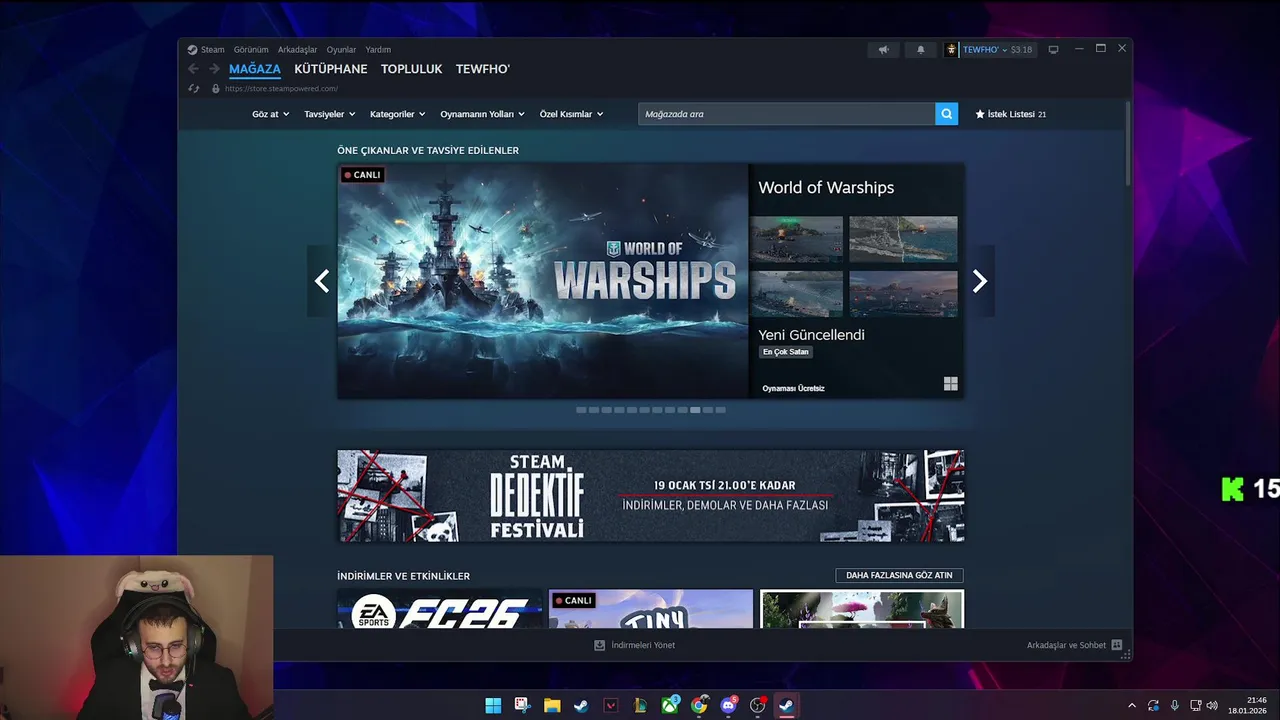1280x720 pixels.
Task: Open Valorant from the taskbar
Action: point(611,705)
